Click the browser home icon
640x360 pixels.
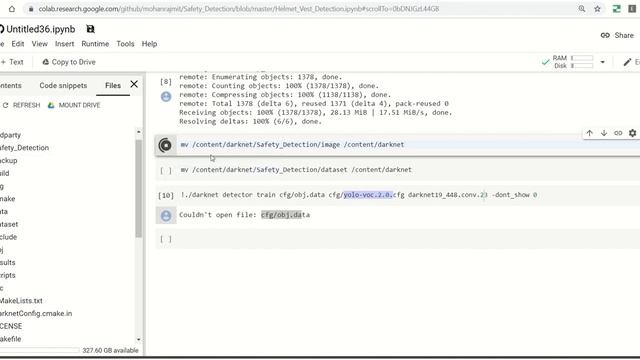click(x=12, y=9)
